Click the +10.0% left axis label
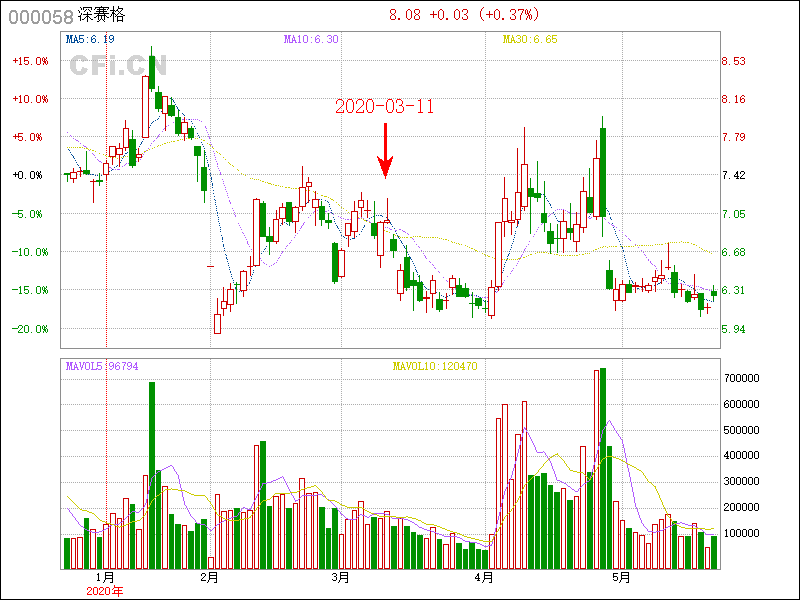800x600 pixels. (31, 99)
